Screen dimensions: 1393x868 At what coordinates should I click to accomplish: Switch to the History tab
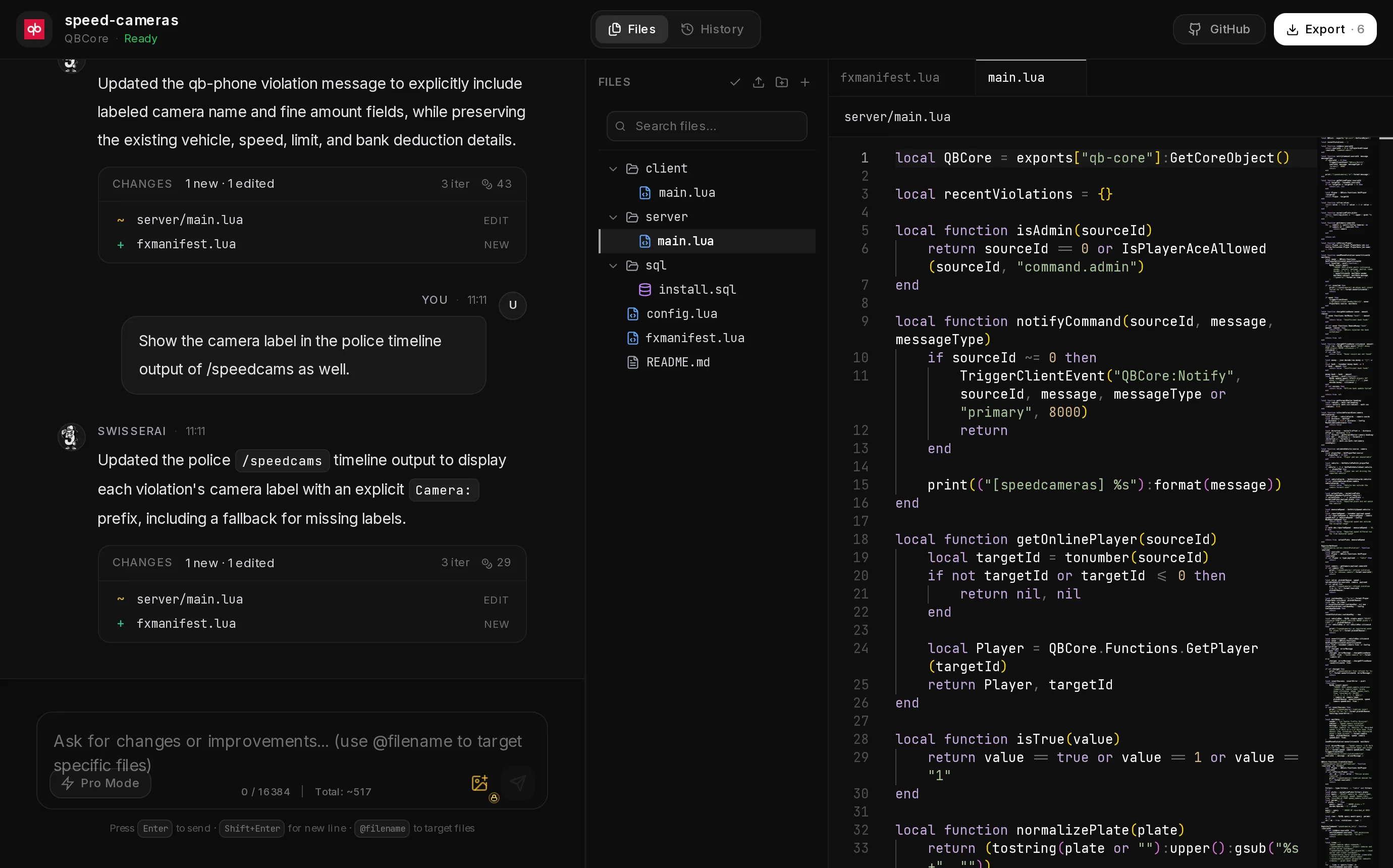712,29
